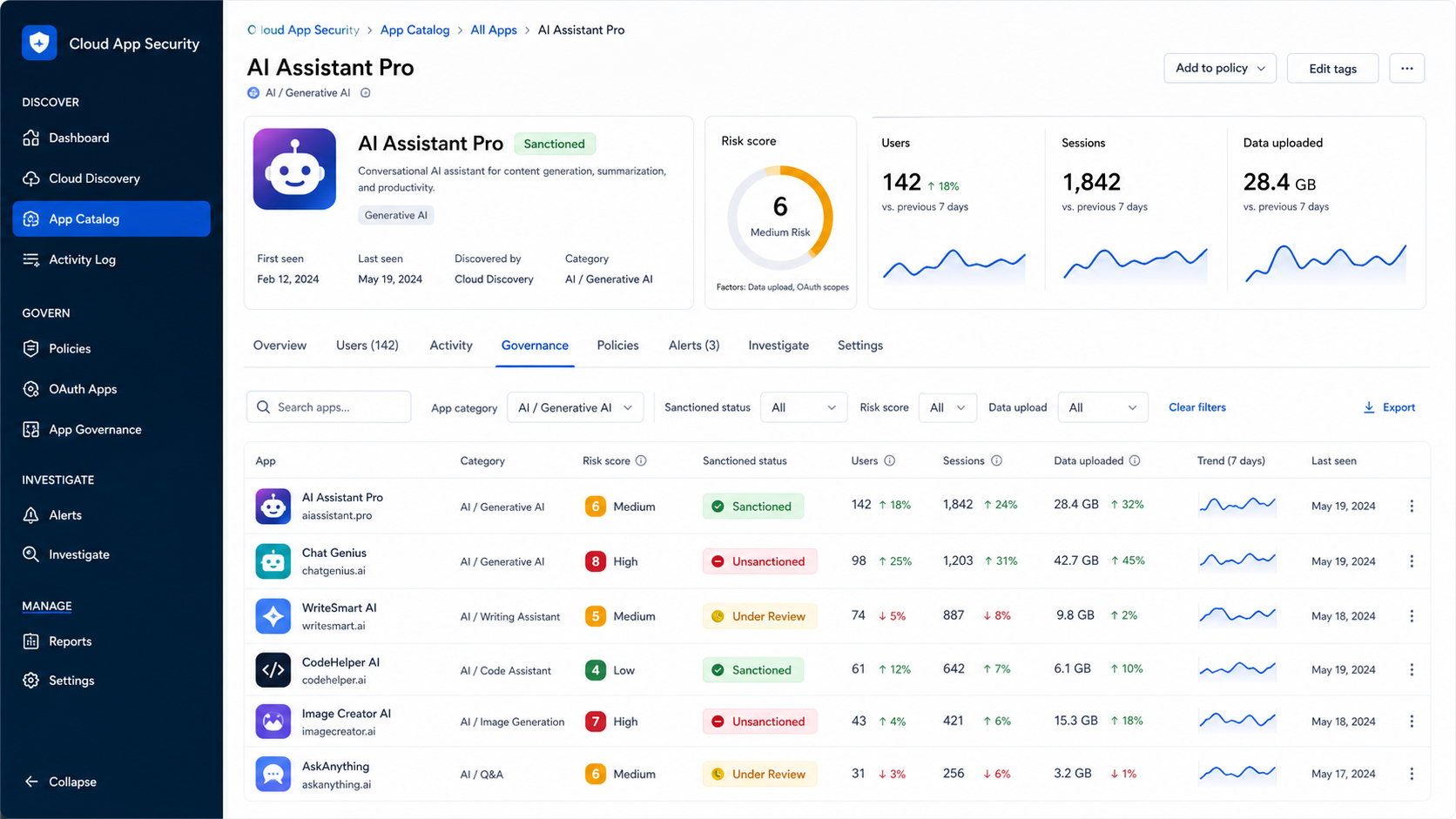Click the Users column info icon
Viewport: 1456px width, 819px height.
coord(889,460)
